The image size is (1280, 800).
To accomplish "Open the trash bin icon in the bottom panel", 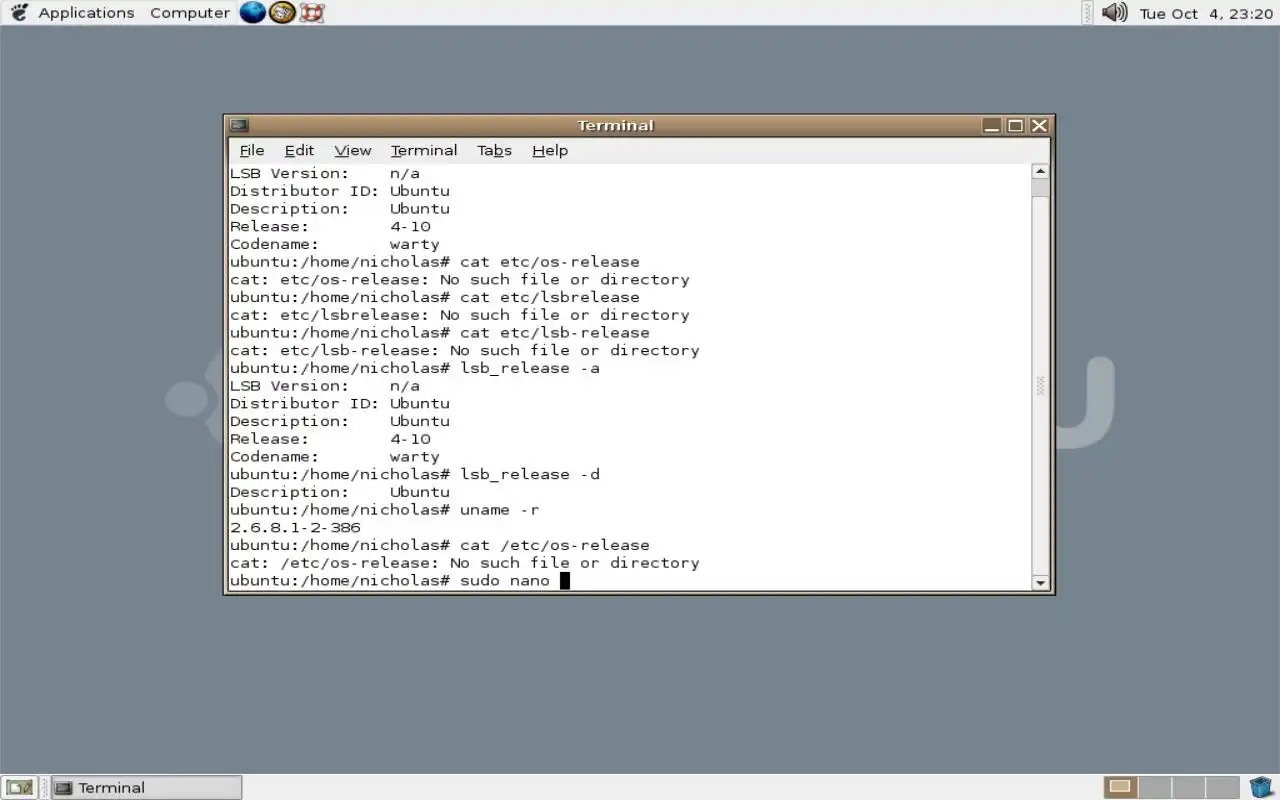I will (x=1260, y=787).
